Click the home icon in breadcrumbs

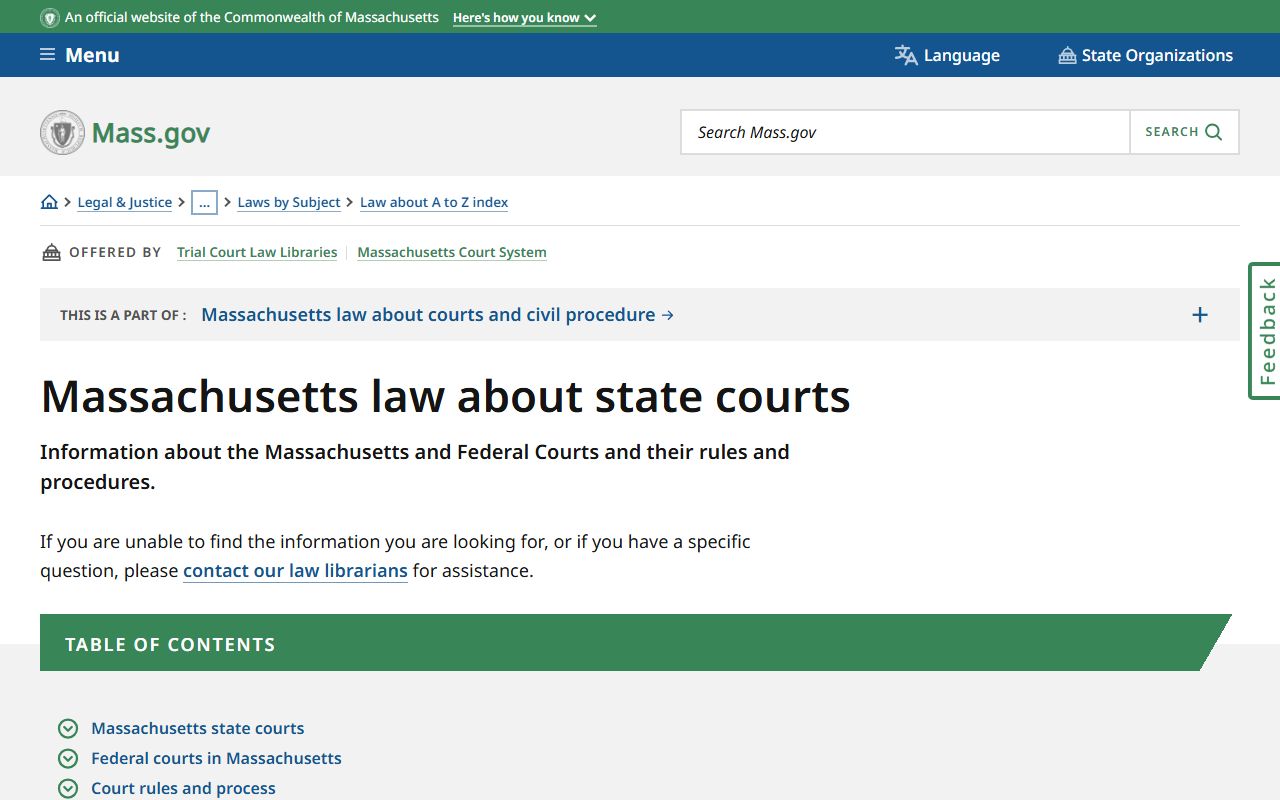tap(49, 202)
